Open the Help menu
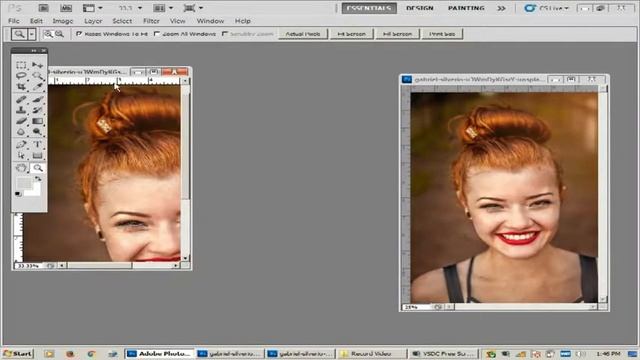This screenshot has width=640, height=360. click(x=242, y=21)
